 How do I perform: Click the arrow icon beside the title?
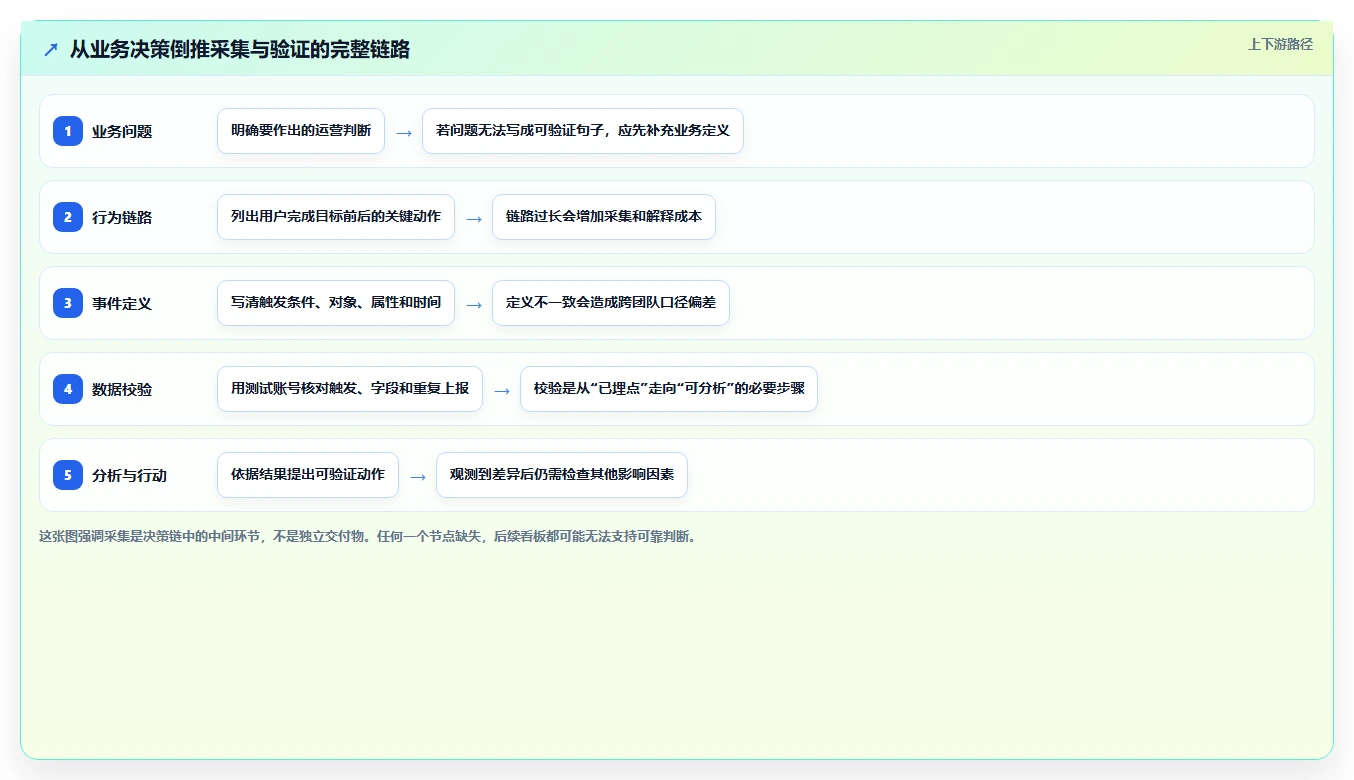50,49
